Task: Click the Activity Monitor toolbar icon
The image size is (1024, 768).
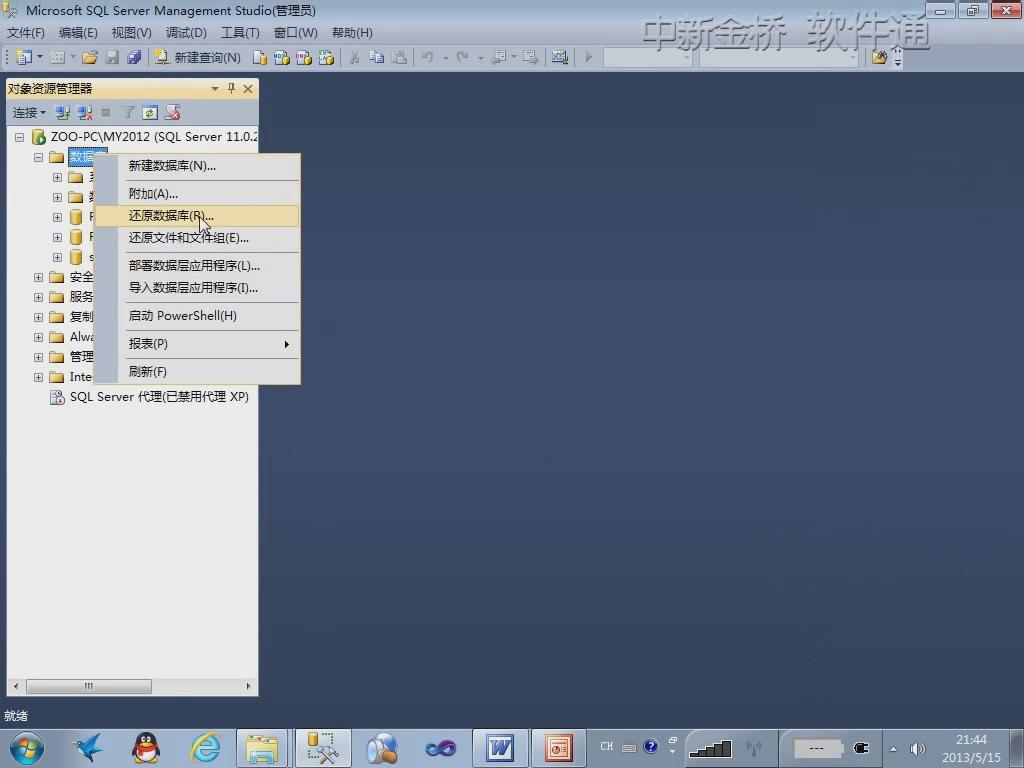Action: point(560,57)
